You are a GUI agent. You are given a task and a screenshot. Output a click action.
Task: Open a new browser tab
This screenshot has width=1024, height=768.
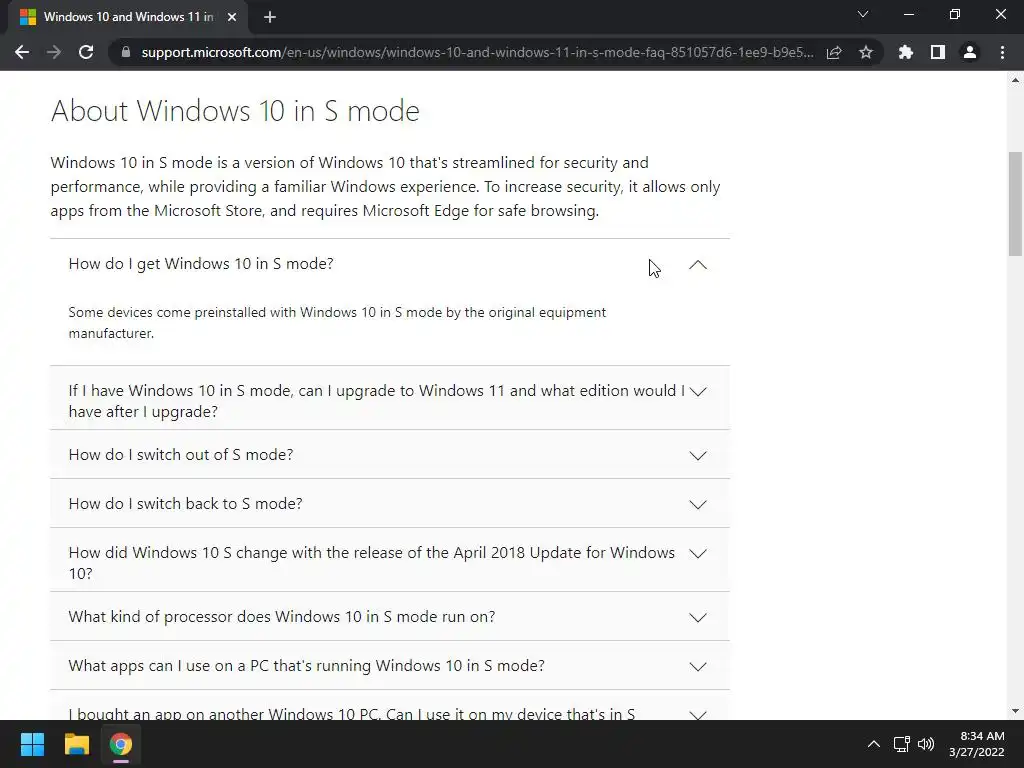[270, 17]
